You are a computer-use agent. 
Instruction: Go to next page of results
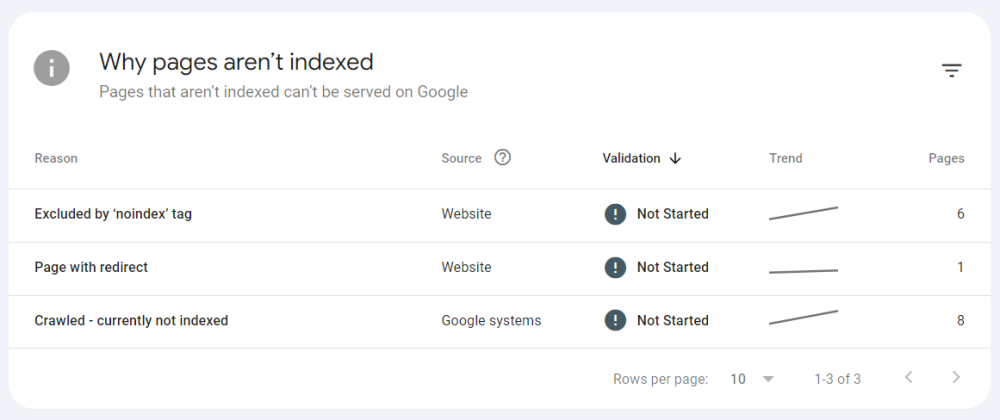[956, 378]
